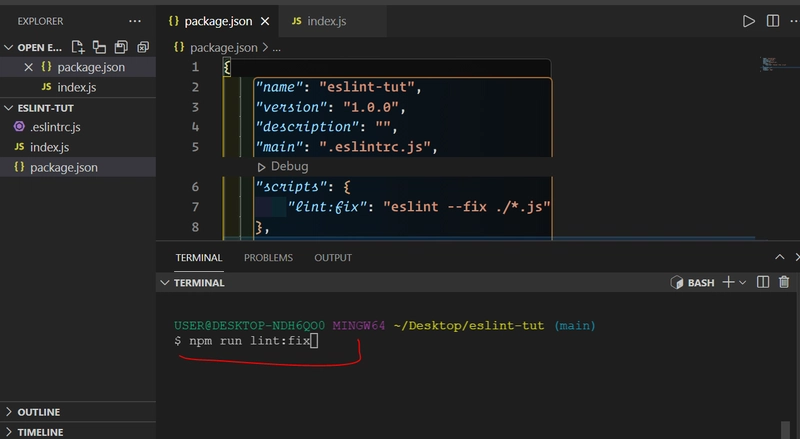Close package.json in the Open Editors list
800x439 pixels.
pos(28,67)
